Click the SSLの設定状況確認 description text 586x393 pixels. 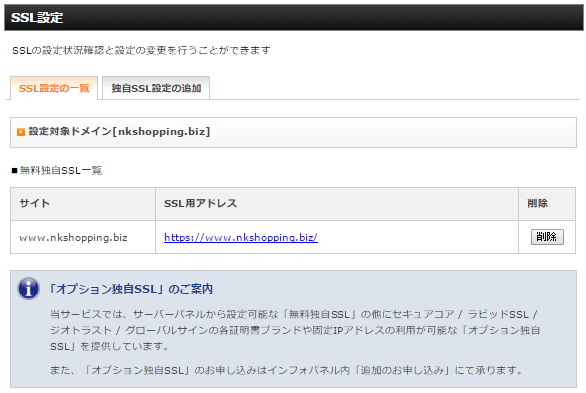coord(141,50)
